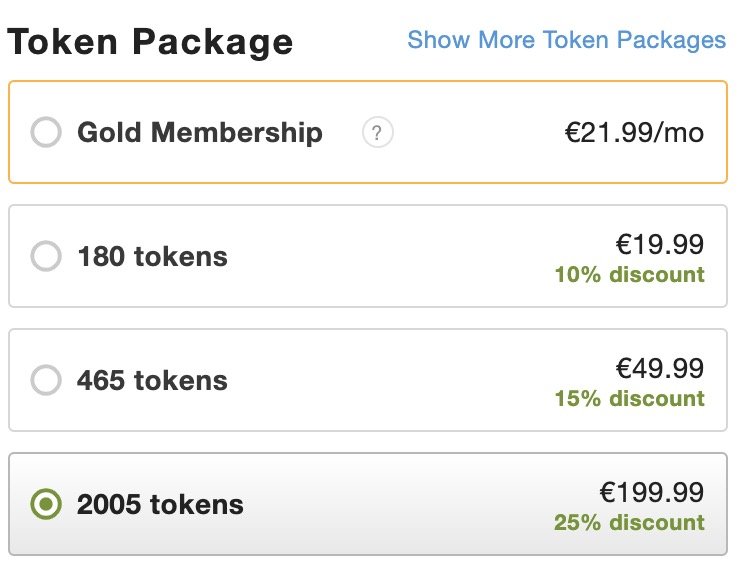
Task: Click the €199.99 price
Action: pos(652,492)
